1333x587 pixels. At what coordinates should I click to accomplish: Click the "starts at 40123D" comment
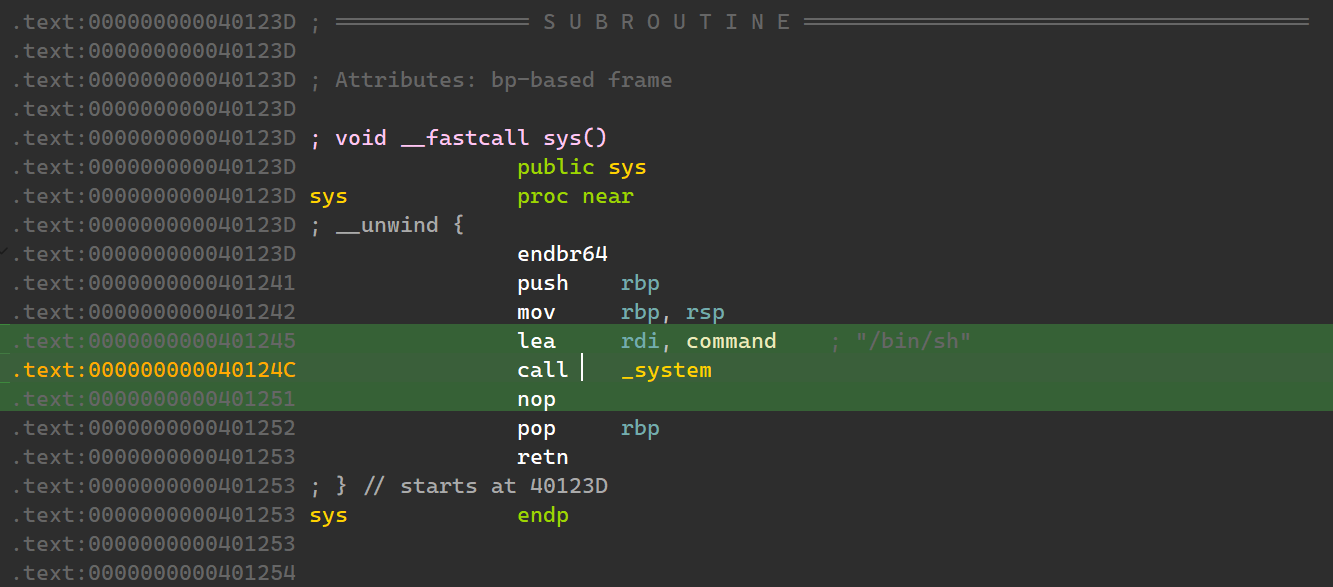[504, 487]
